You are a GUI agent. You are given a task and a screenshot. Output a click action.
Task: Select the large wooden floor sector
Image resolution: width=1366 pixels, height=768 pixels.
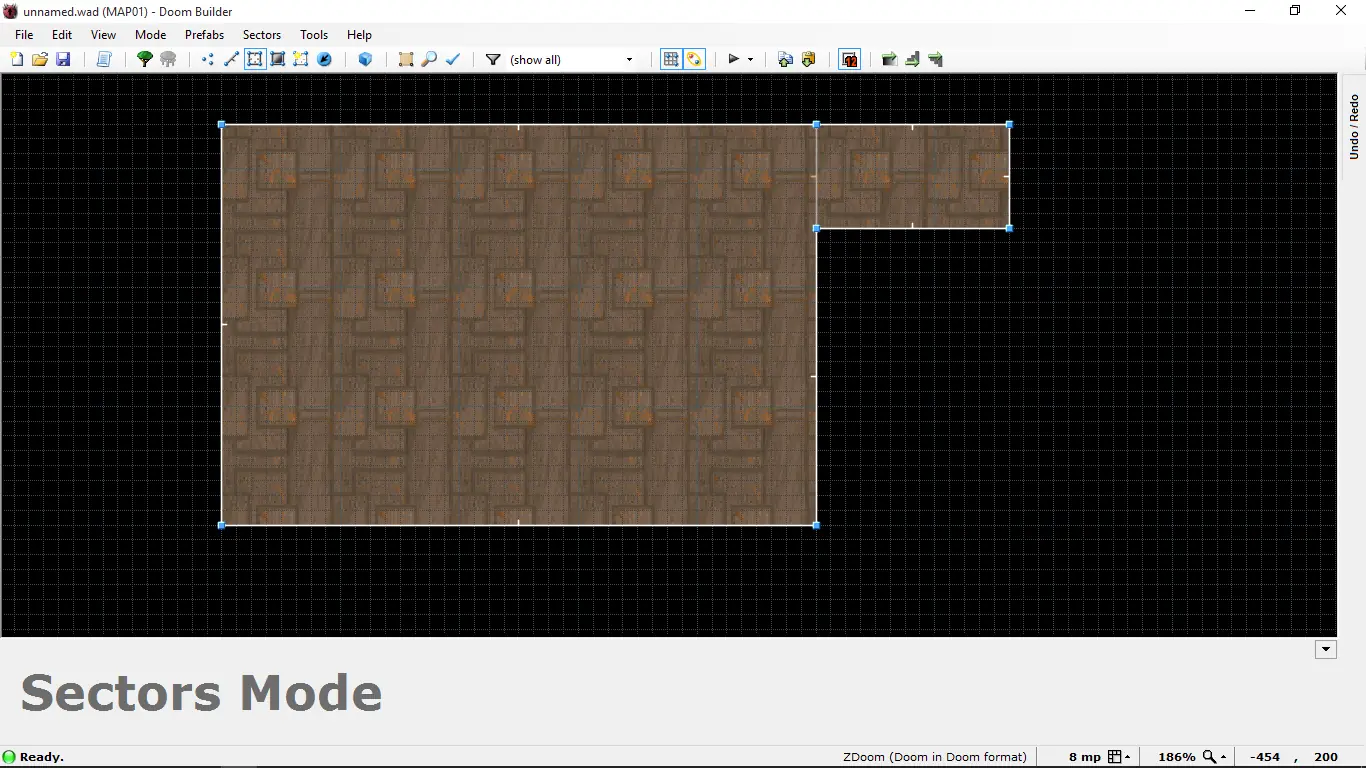click(x=518, y=325)
